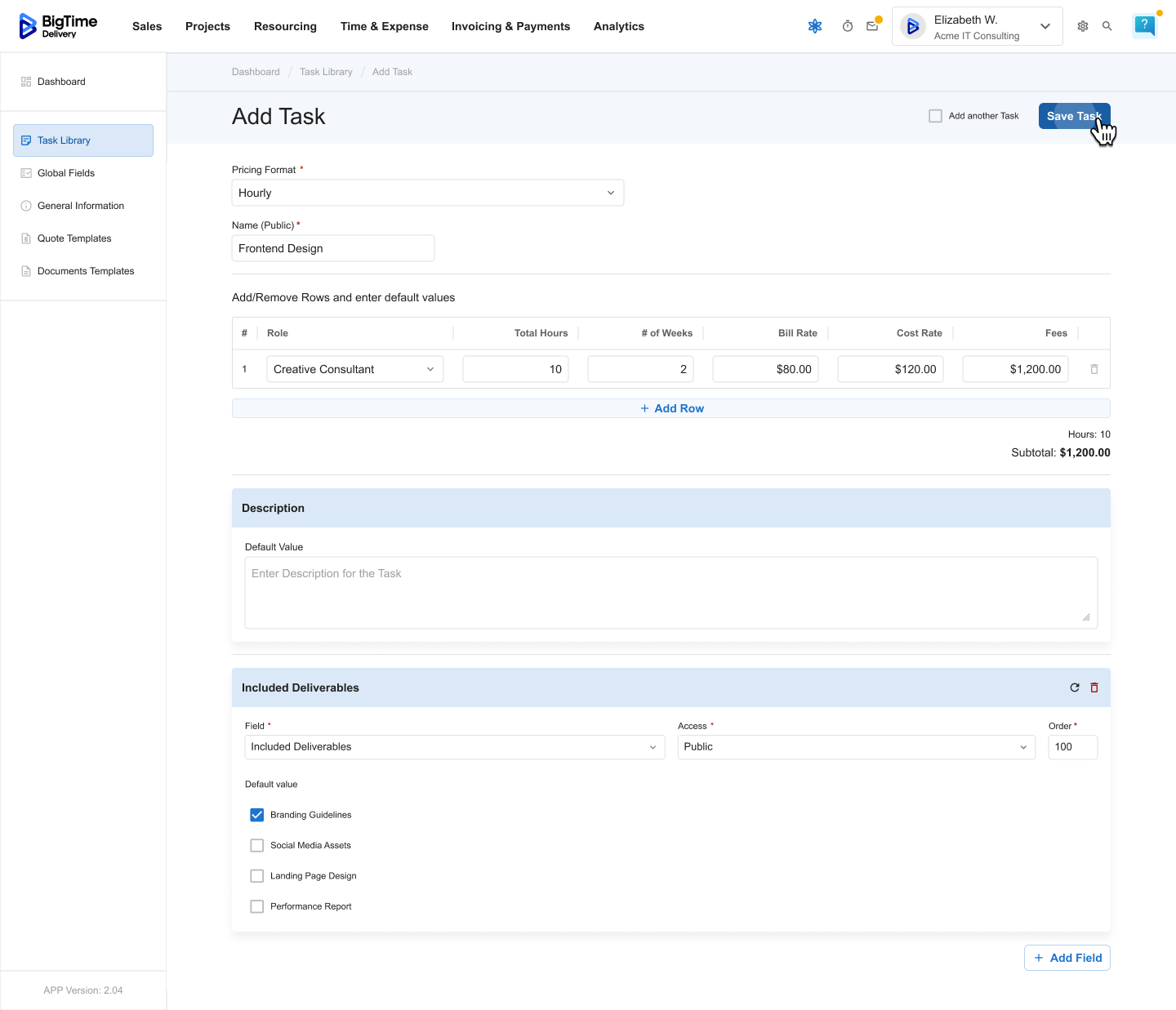Viewport: 1176px width, 1010px height.
Task: Enable the Add another Task checkbox
Action: pyautogui.click(x=936, y=116)
